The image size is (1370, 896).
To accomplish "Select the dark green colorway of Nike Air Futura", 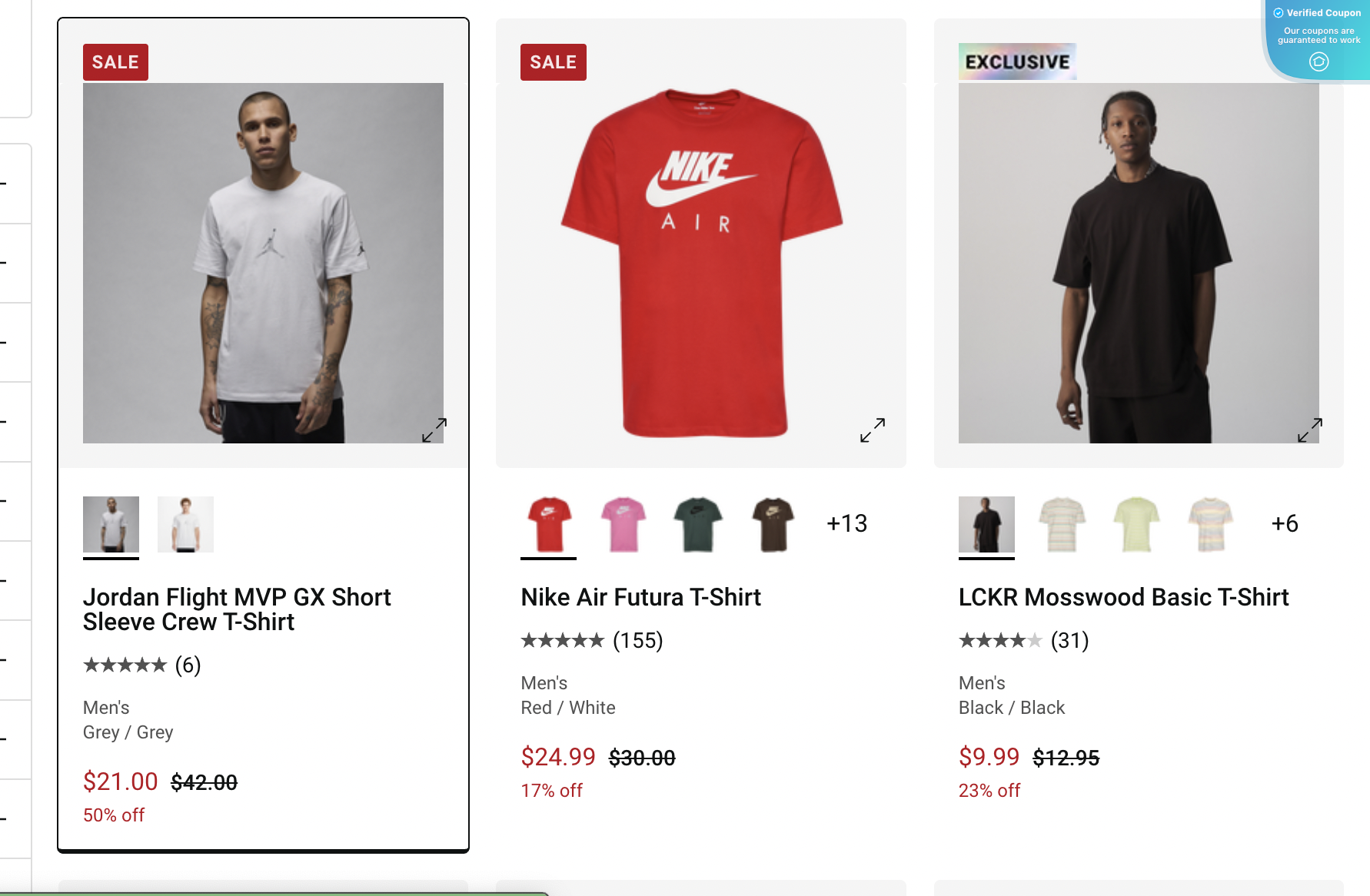I will tap(697, 523).
